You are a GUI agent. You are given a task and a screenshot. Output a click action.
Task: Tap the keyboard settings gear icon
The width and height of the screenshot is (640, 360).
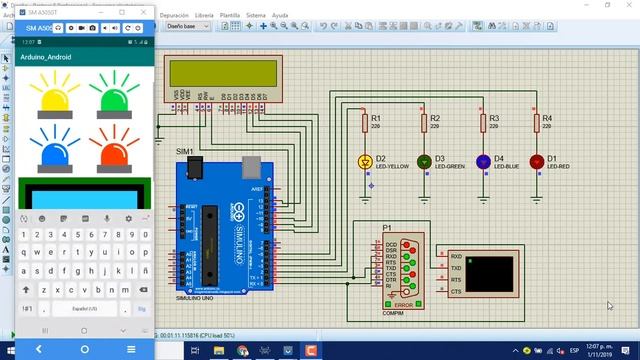(129, 219)
